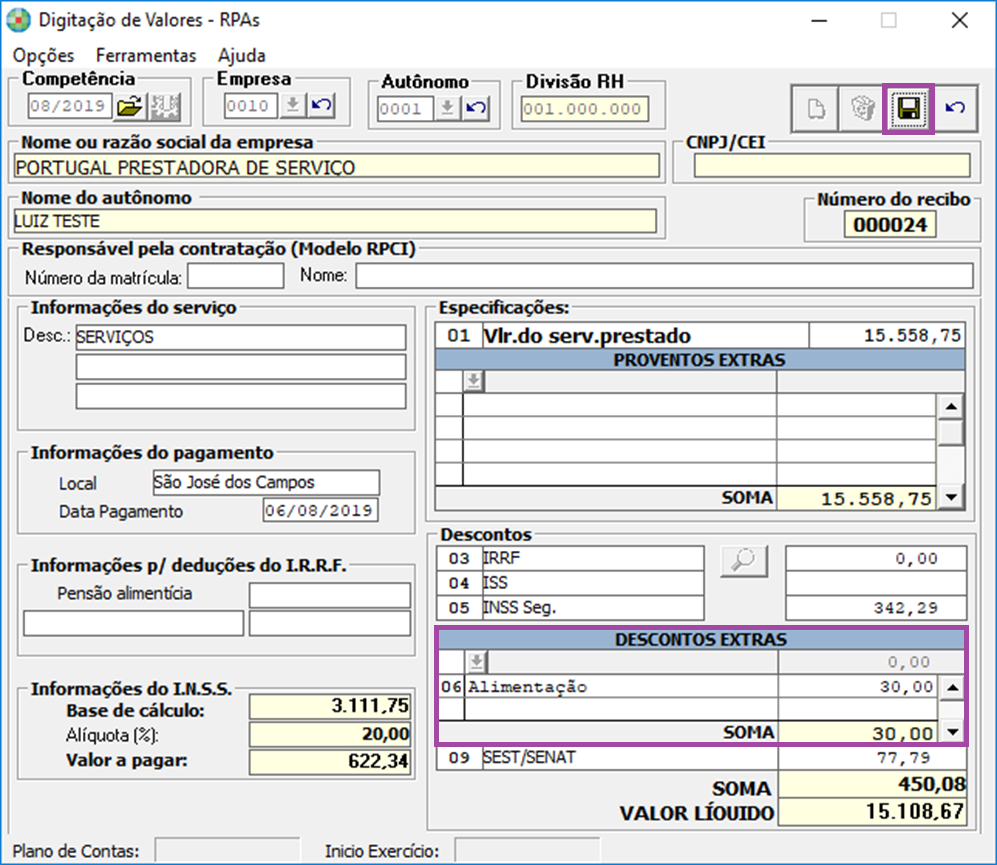Click the delete trash toolbar icon
Image resolution: width=997 pixels, height=865 pixels.
[862, 109]
